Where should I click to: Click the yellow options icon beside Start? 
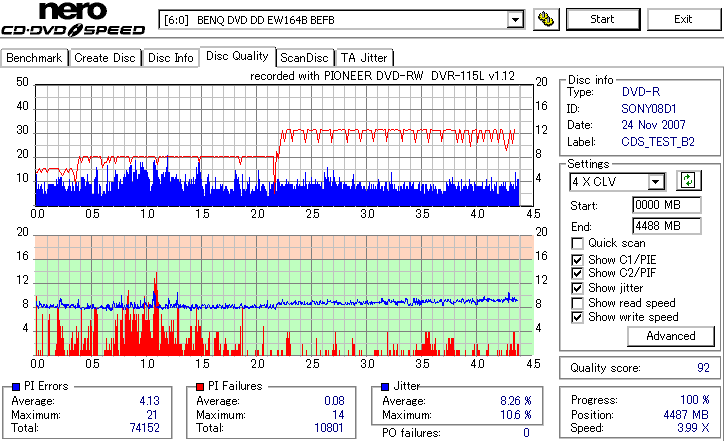coord(546,19)
